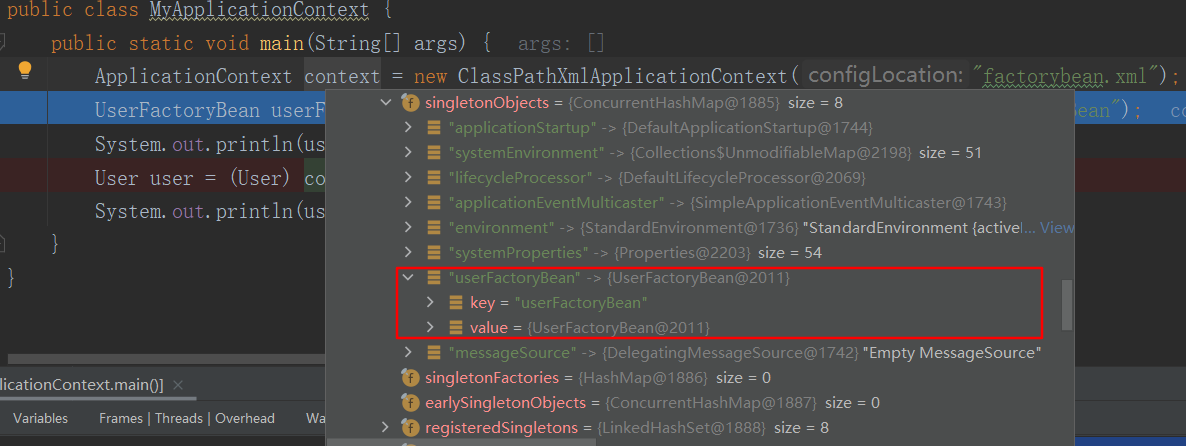
Task: Click the map entry icon beside "messageSource"
Action: [433, 352]
